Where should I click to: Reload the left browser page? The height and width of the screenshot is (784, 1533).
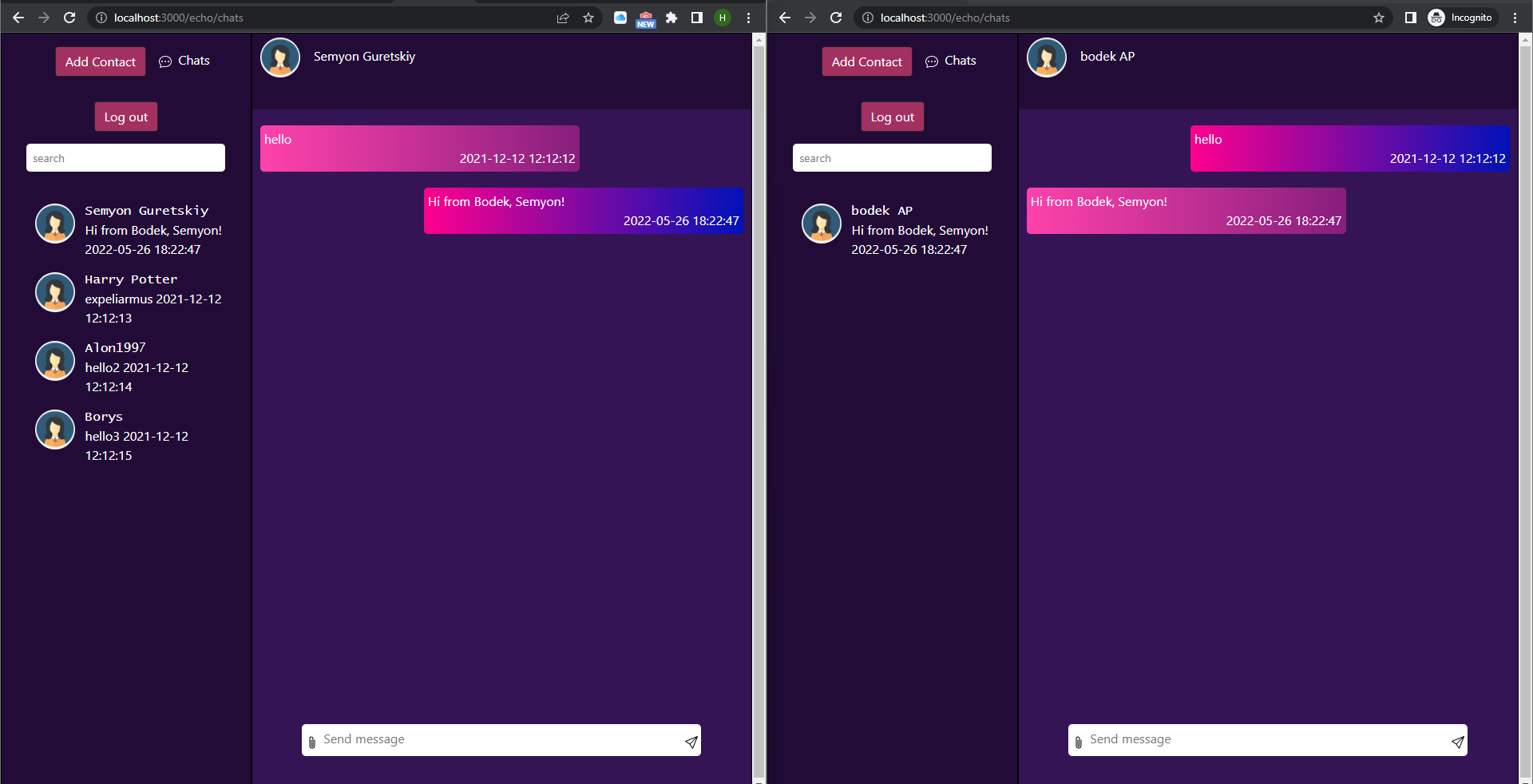[x=69, y=18]
